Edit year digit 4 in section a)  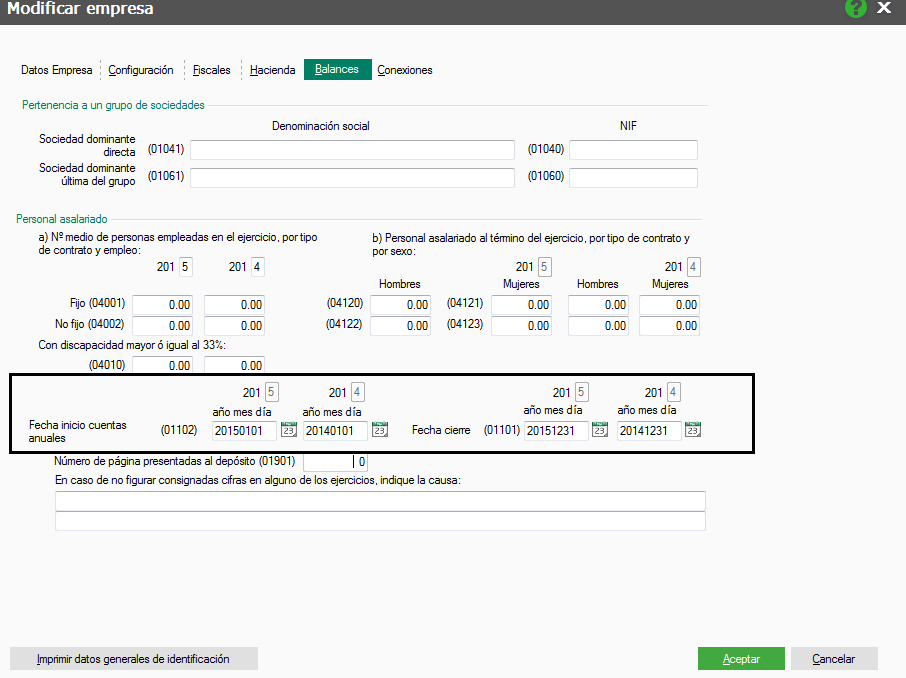[x=258, y=267]
